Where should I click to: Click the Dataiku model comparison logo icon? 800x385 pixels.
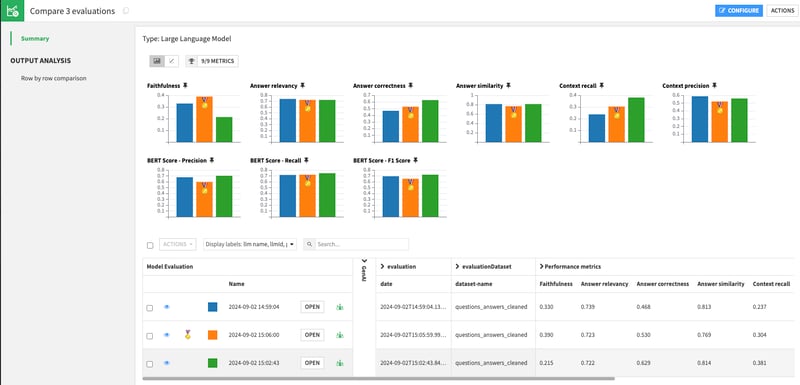point(12,11)
